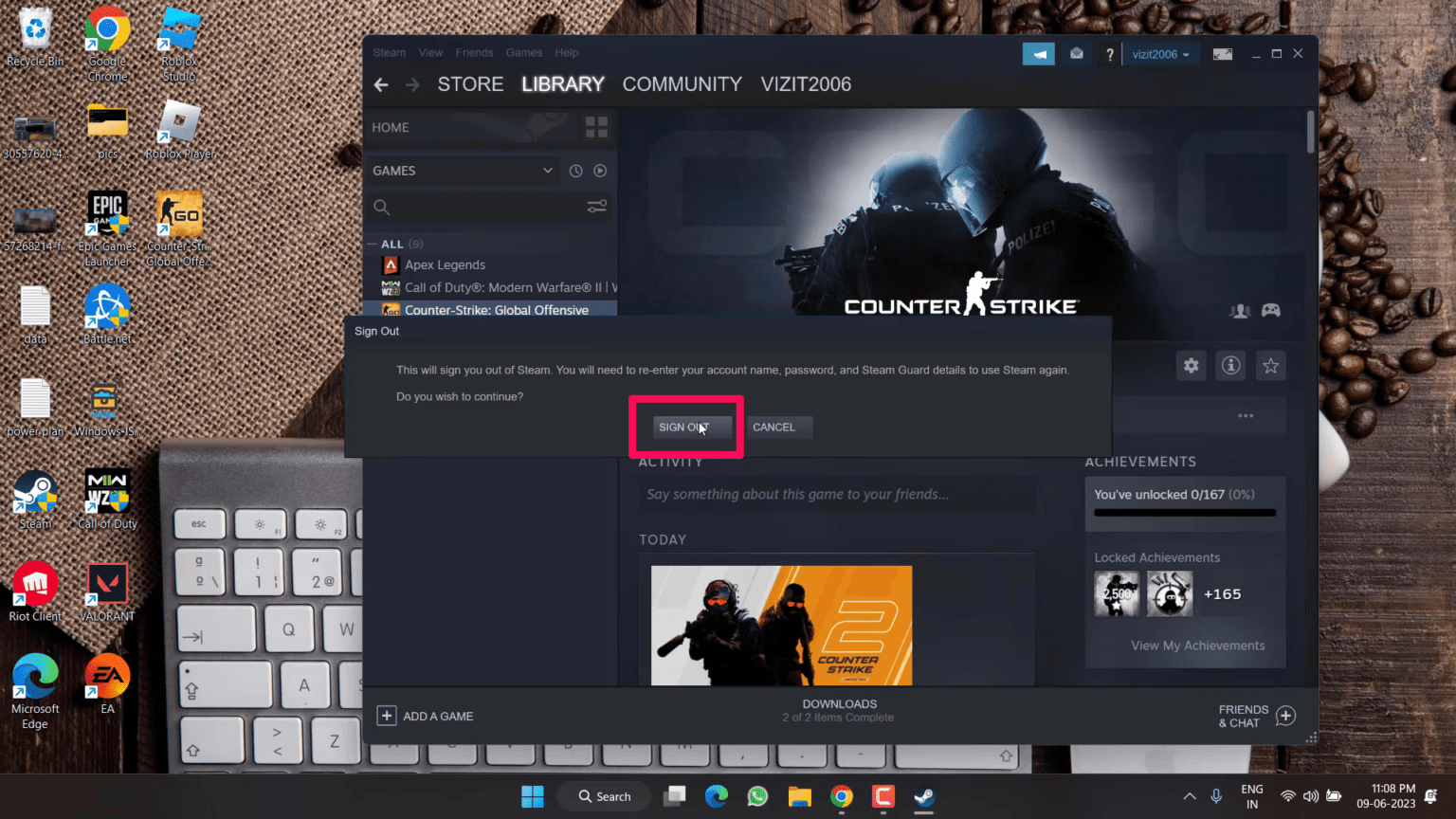
Task: Open the Friends menu
Action: coord(474,53)
